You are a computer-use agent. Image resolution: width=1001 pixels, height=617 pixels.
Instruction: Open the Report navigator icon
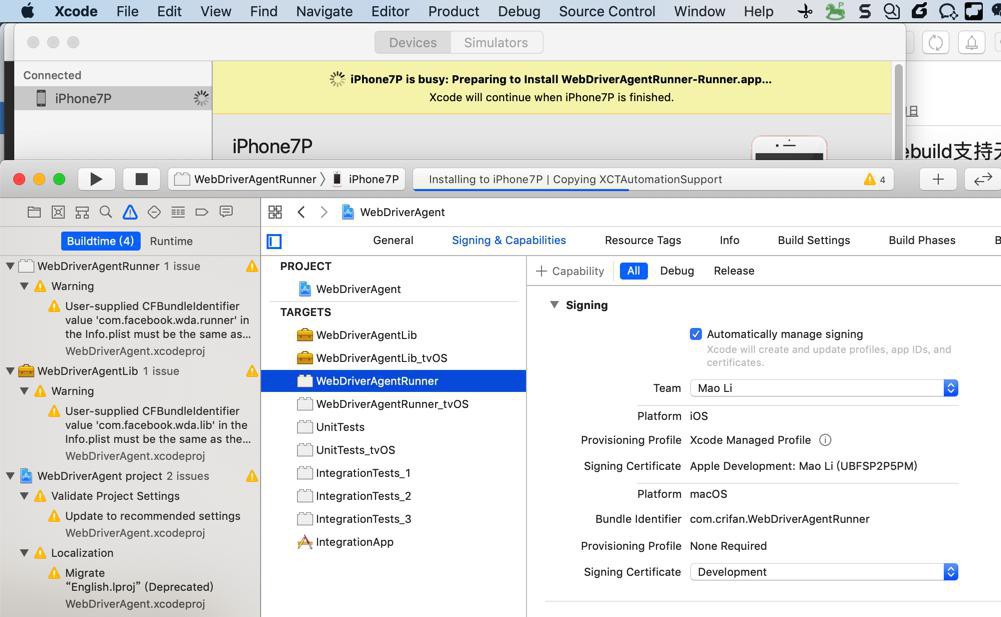(x=226, y=212)
